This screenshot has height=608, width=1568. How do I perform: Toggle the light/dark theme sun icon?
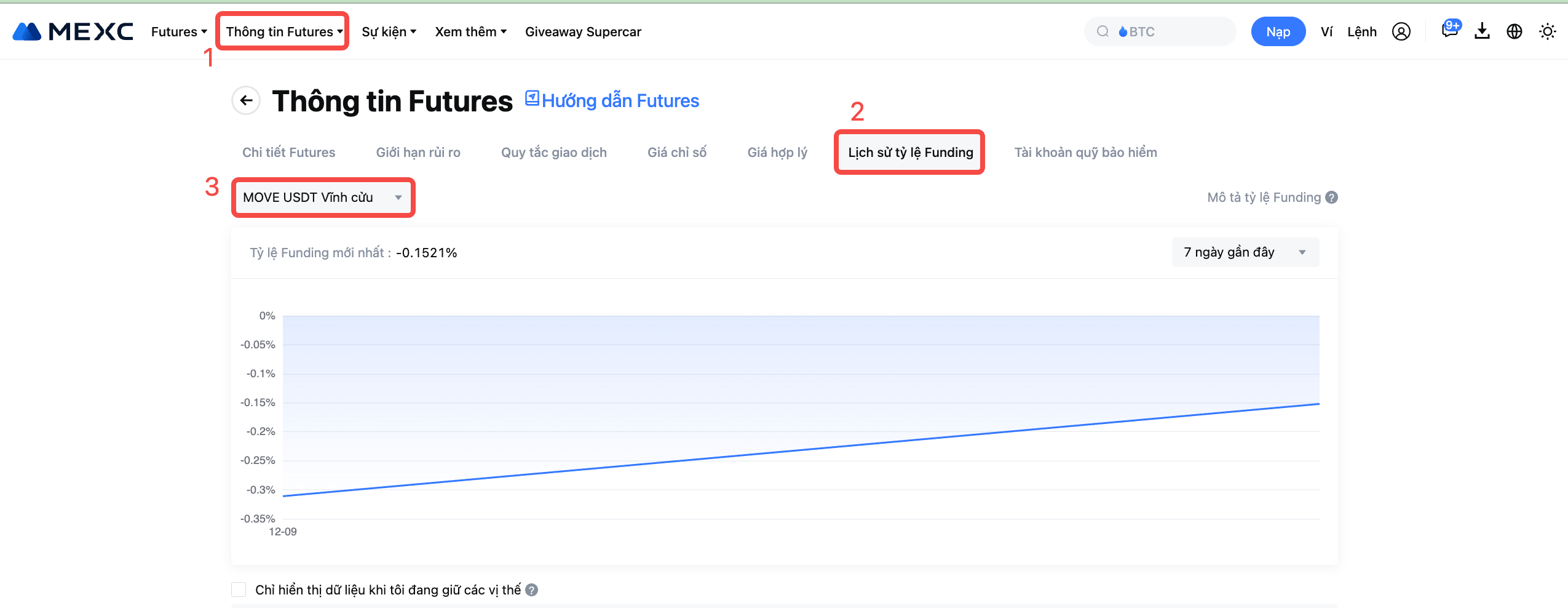1547,31
